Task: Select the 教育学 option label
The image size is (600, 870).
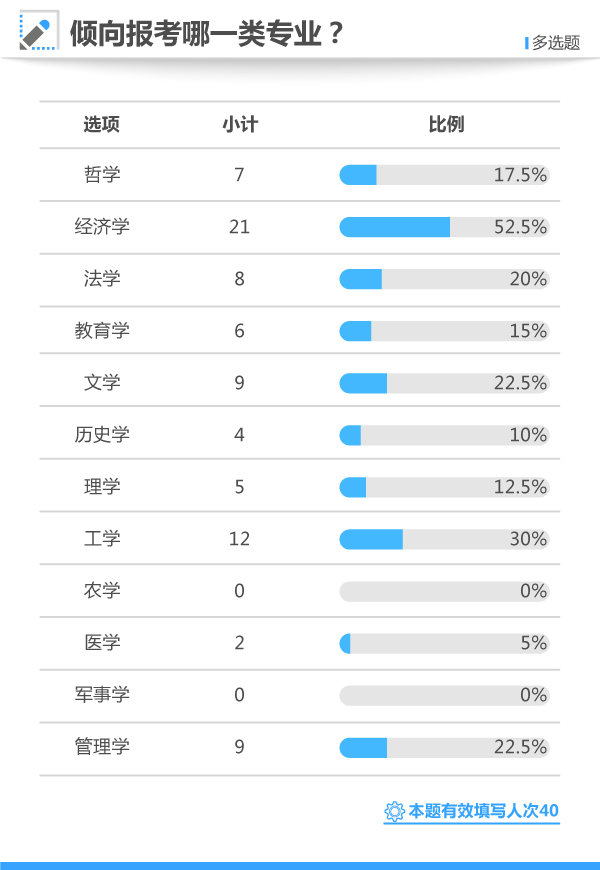Action: coord(102,331)
